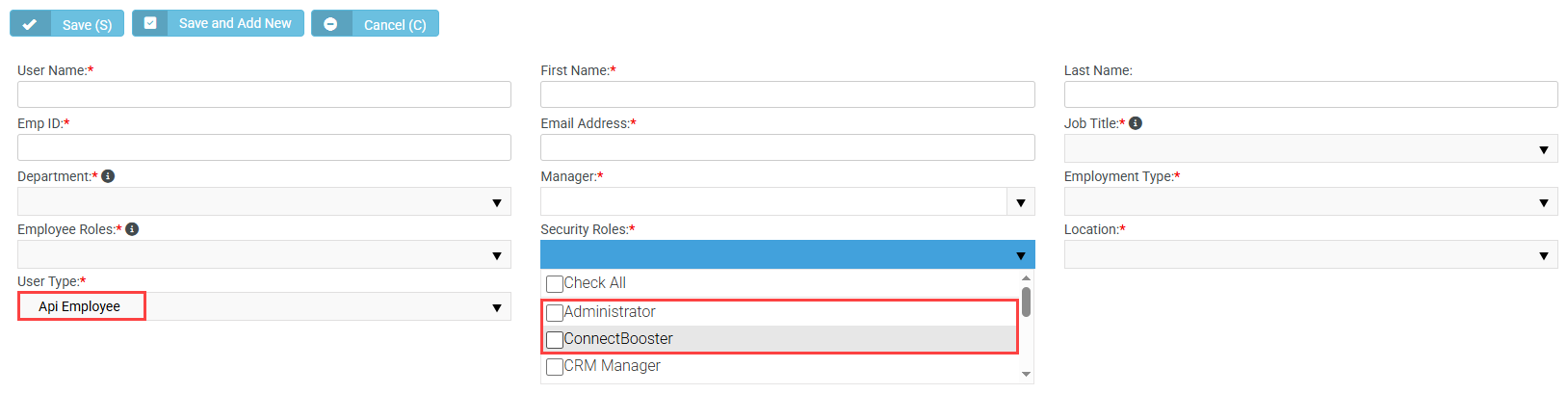Viewport: 1568px width, 394px height.
Task: Expand the Manager combo box arrow
Action: (x=1021, y=201)
